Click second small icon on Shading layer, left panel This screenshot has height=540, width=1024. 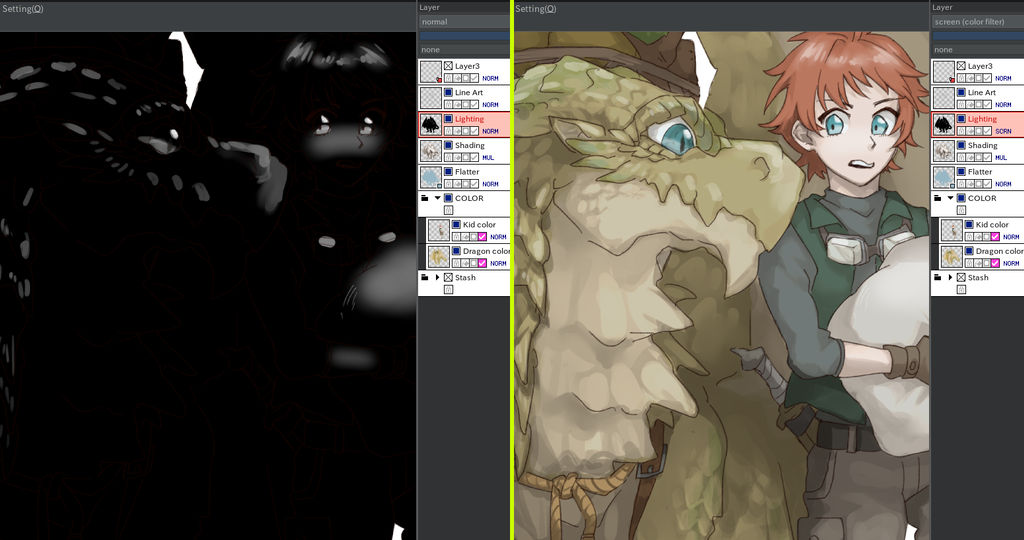pos(457,157)
